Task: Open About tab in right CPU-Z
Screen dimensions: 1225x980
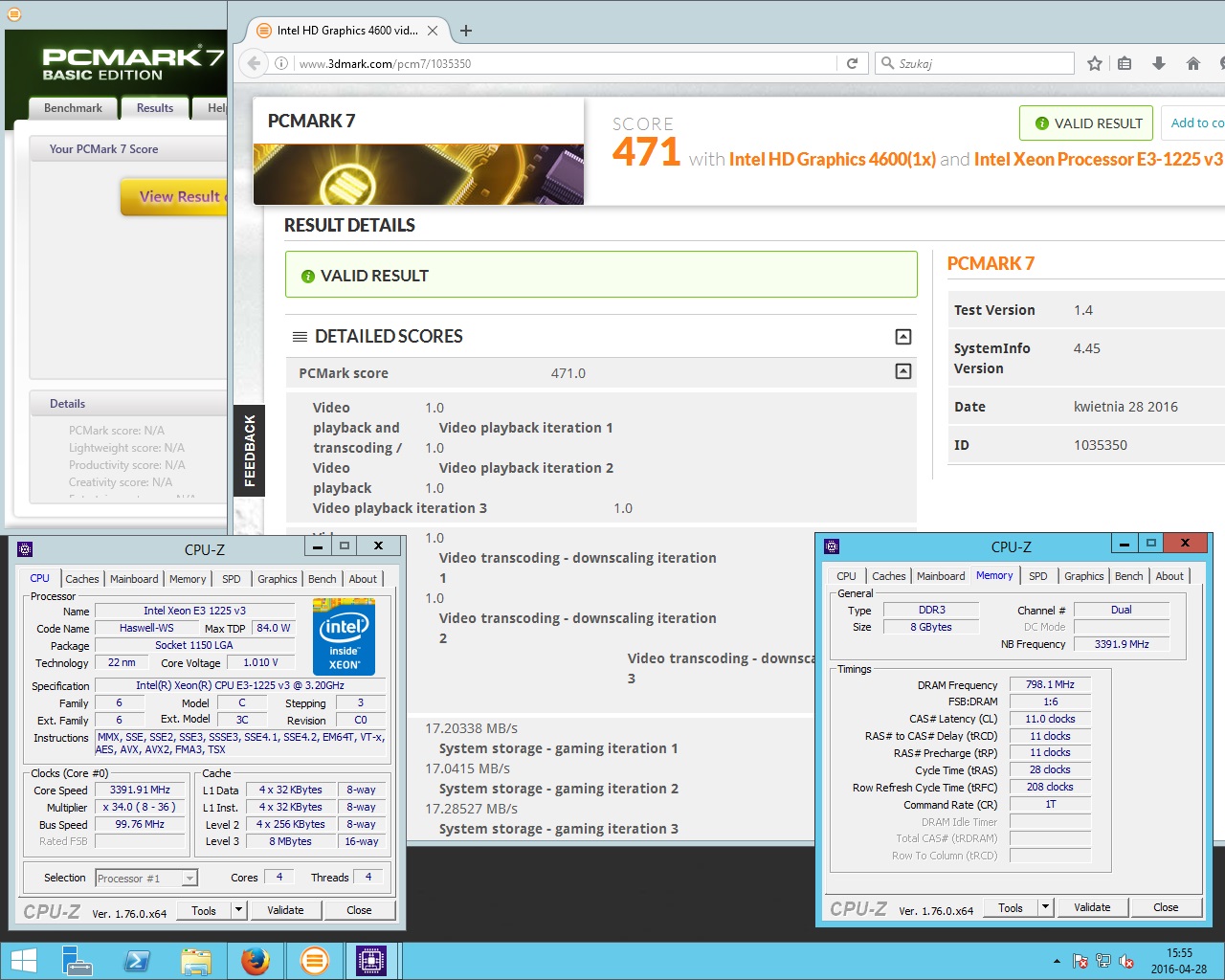Action: tap(1169, 576)
